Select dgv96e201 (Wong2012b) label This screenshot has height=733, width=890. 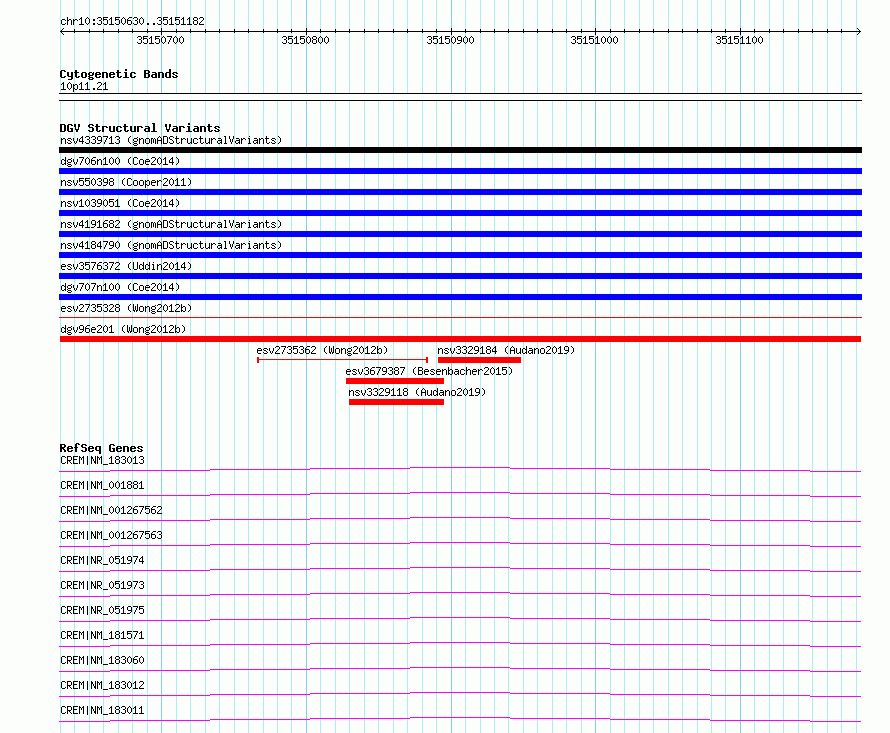[x=123, y=329]
